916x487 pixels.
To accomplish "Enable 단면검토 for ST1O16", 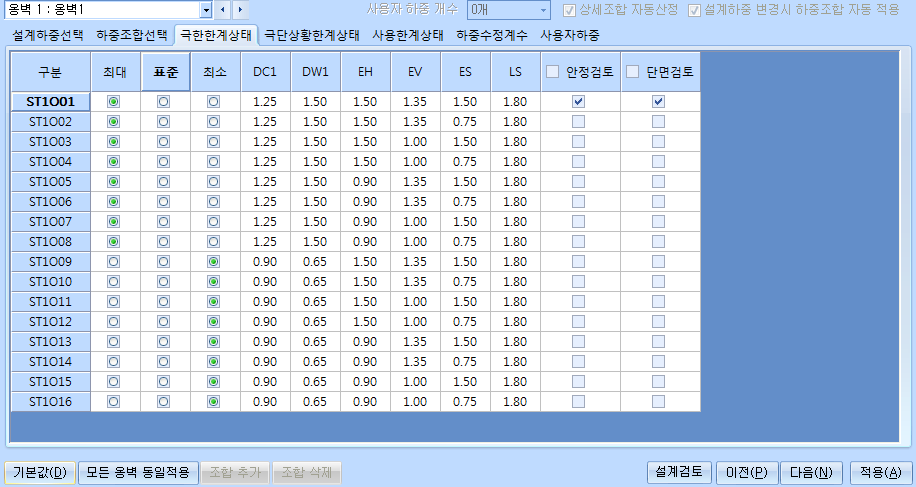I will pyautogui.click(x=658, y=401).
